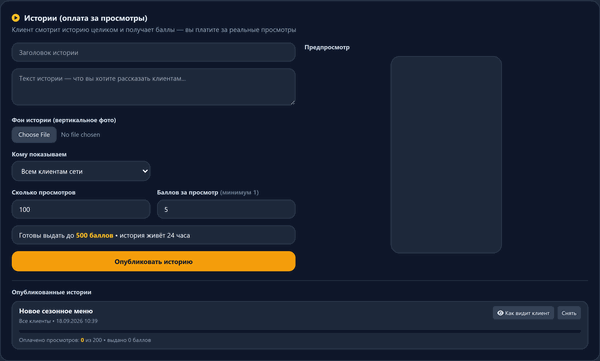This screenshot has width=600, height=361.
Task: Click the subtitle about paying for real views
Action: (154, 30)
